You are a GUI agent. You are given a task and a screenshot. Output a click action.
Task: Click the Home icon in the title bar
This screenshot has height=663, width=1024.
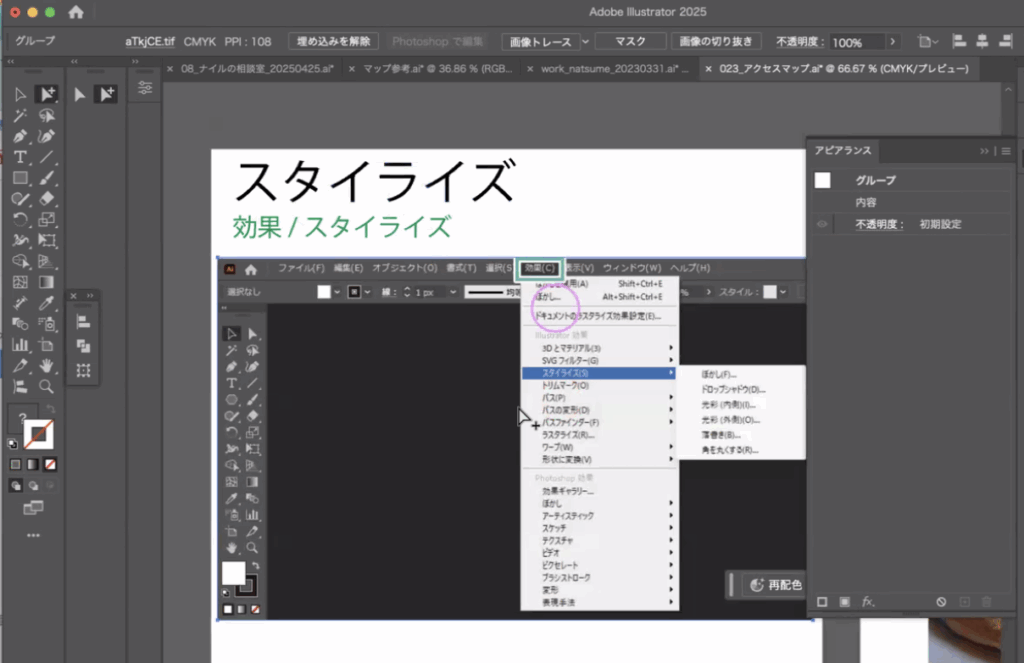[76, 12]
